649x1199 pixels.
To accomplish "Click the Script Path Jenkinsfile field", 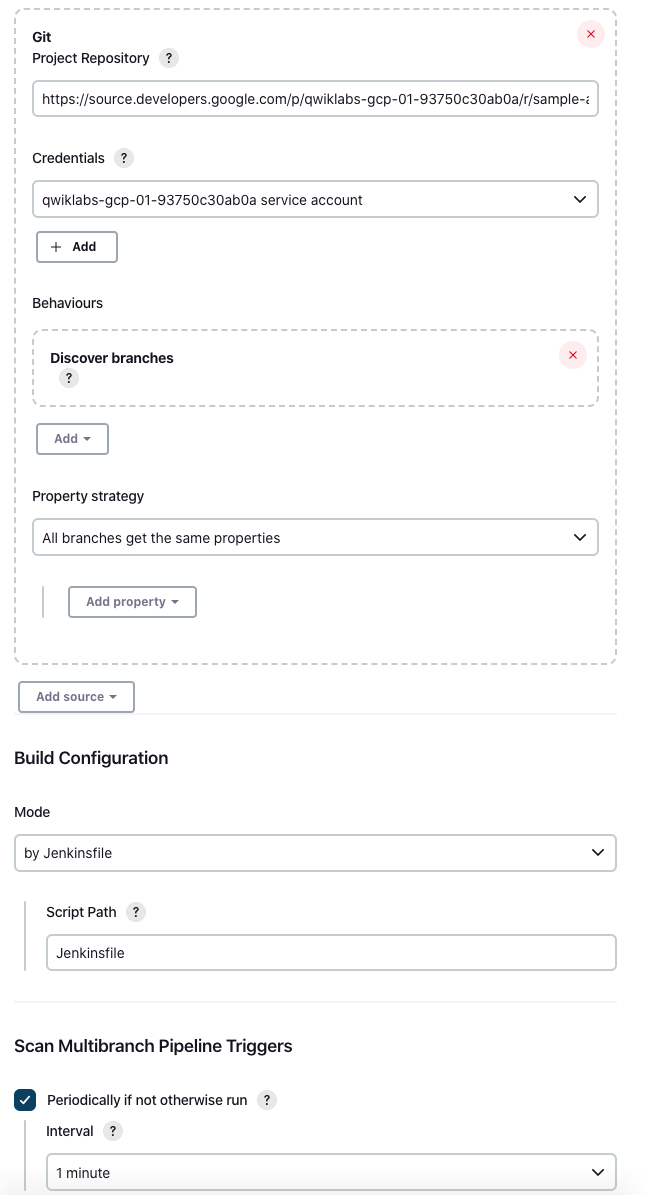I will tap(331, 953).
